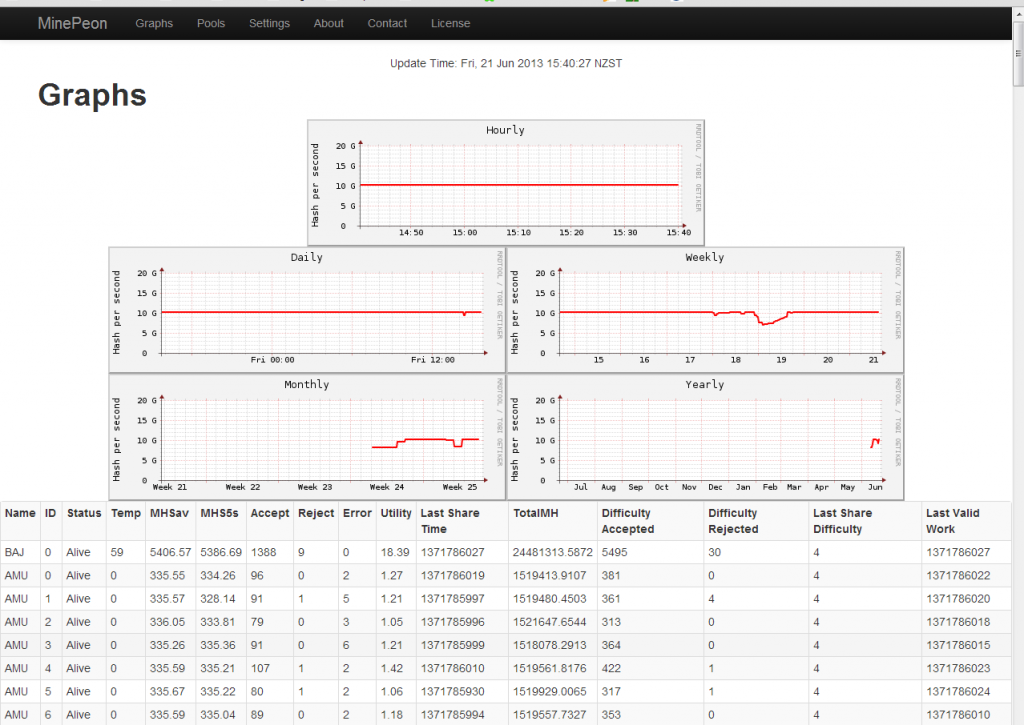This screenshot has width=1024, height=725.
Task: Click the MinePeon brand link
Action: [x=72, y=24]
